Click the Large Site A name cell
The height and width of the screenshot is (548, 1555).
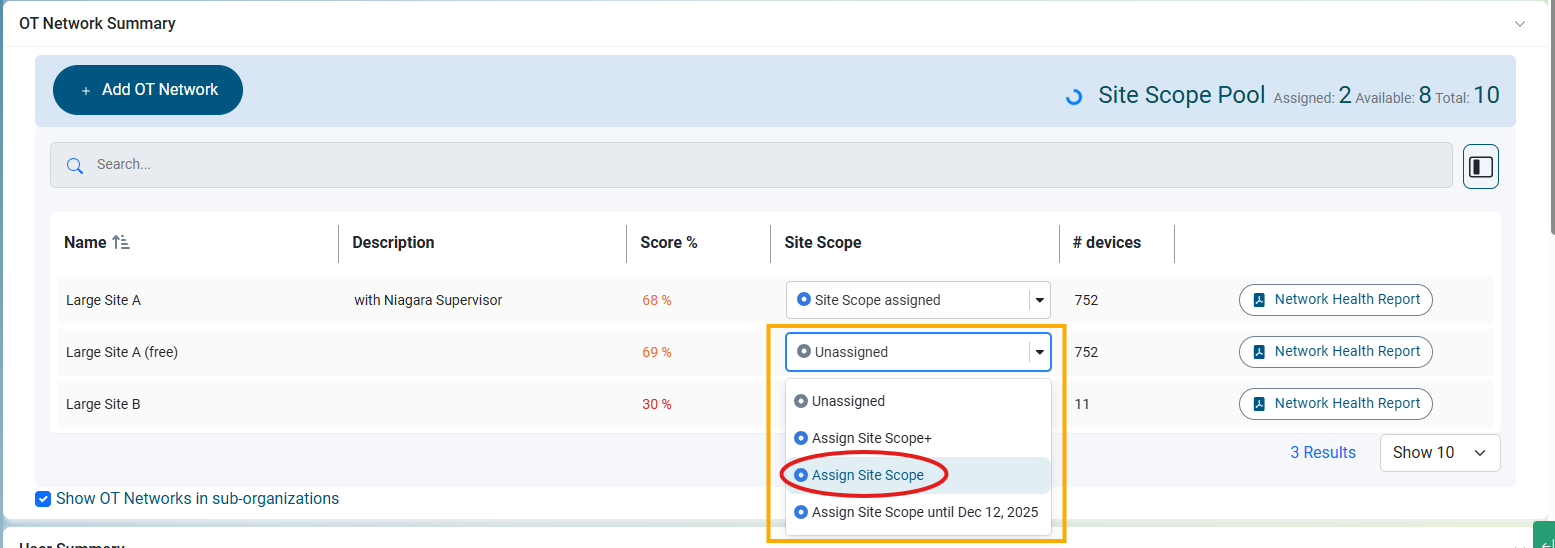tap(103, 300)
